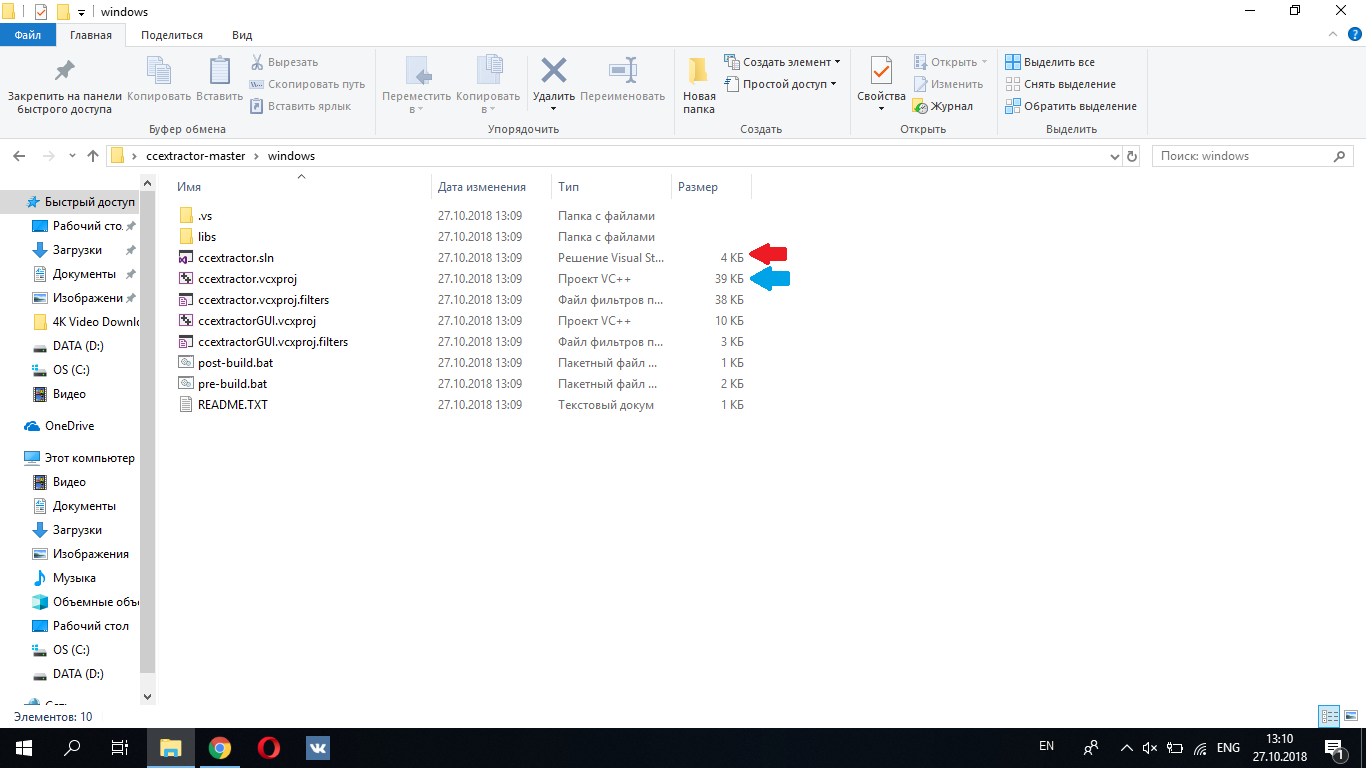
Task: Click the Rename (Переименовать) ribbon icon
Action: pyautogui.click(x=623, y=71)
